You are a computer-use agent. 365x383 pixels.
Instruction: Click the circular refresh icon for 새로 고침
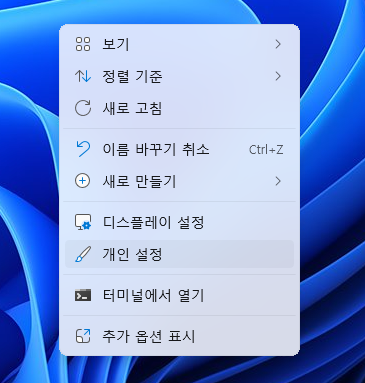tap(83, 108)
